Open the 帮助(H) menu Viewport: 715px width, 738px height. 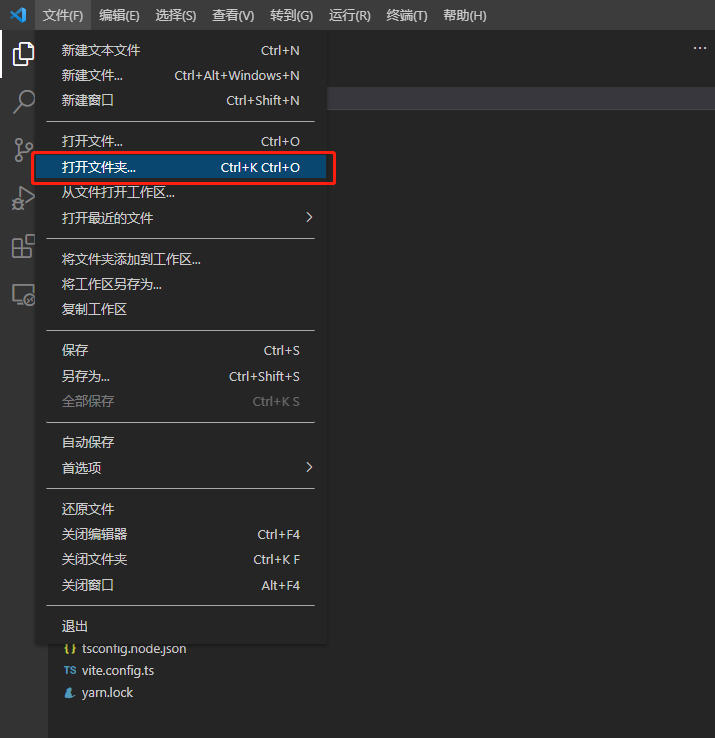(x=465, y=16)
